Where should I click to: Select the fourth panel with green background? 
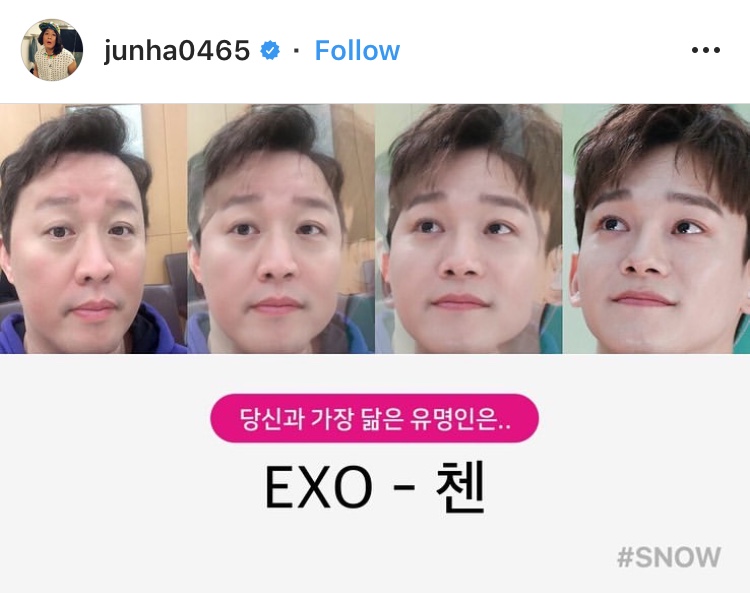(x=656, y=229)
